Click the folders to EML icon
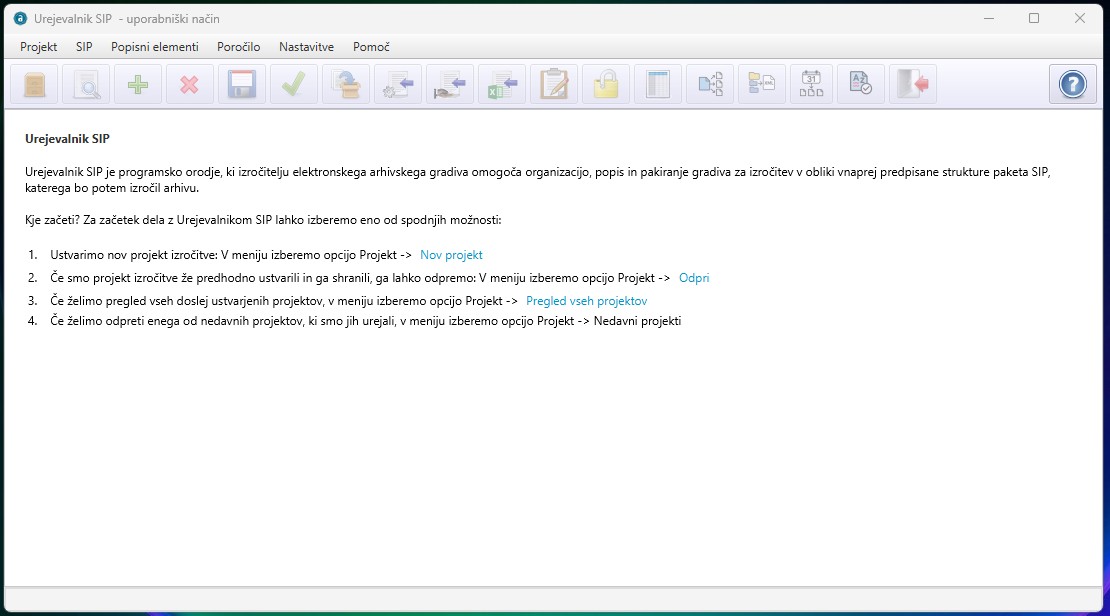 click(x=762, y=84)
